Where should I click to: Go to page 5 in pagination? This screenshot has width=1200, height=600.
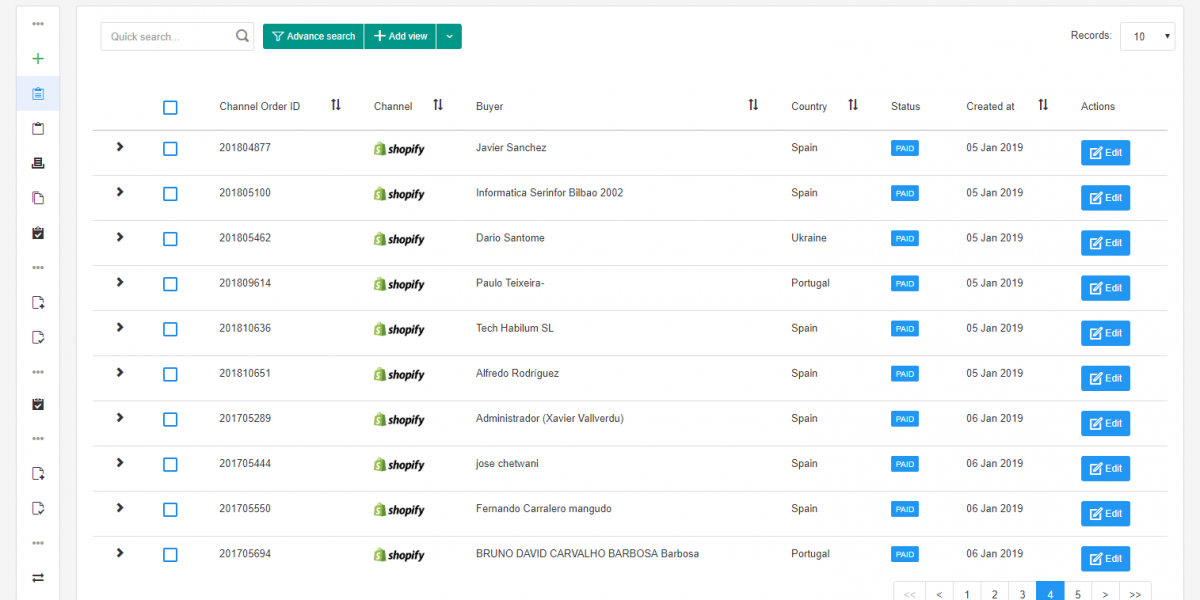pyautogui.click(x=1078, y=592)
